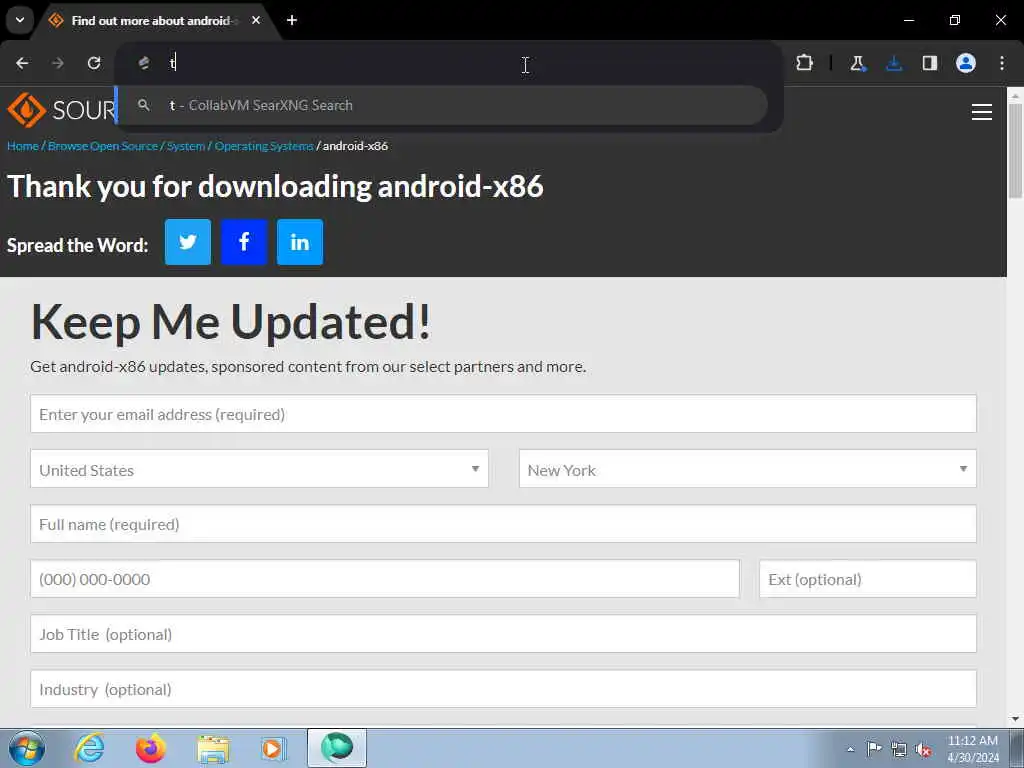Screen dimensions: 1024x768
Task: Click the muted volume tray icon
Action: pos(923,750)
